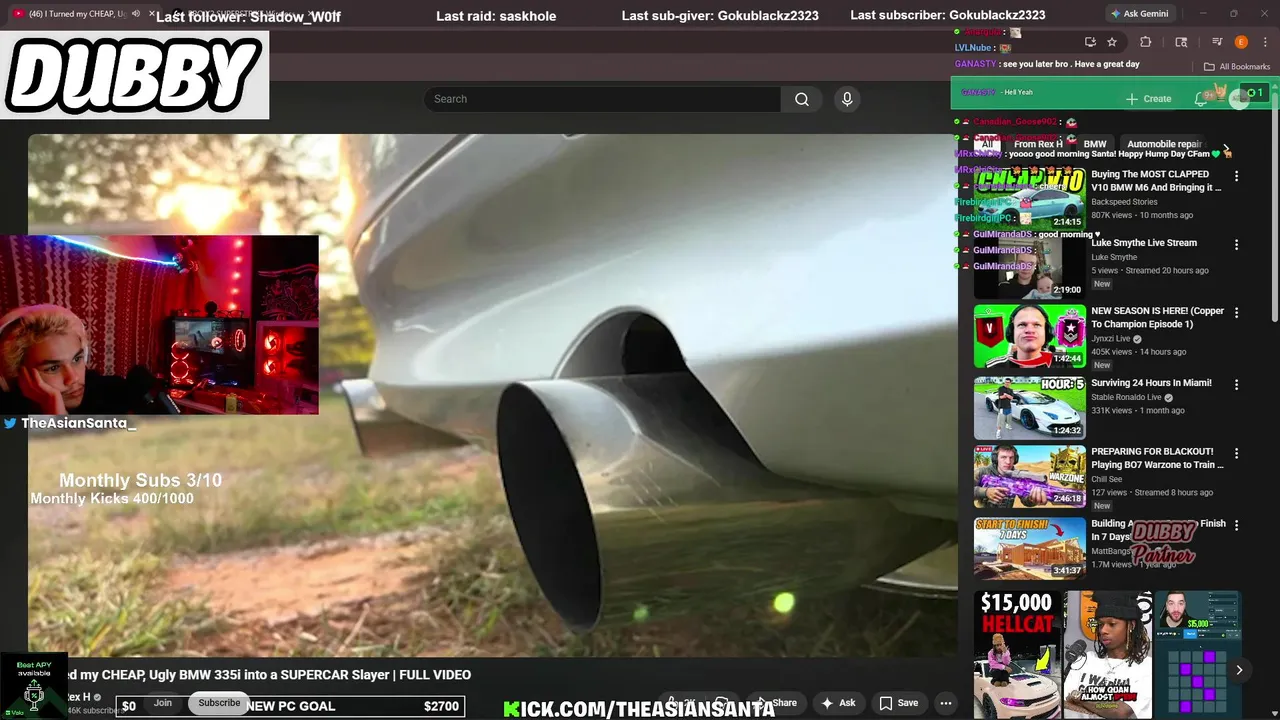
Task: Click the video title 'Buying The MOST CLAPPED V10 BMW M6'
Action: point(1156,180)
